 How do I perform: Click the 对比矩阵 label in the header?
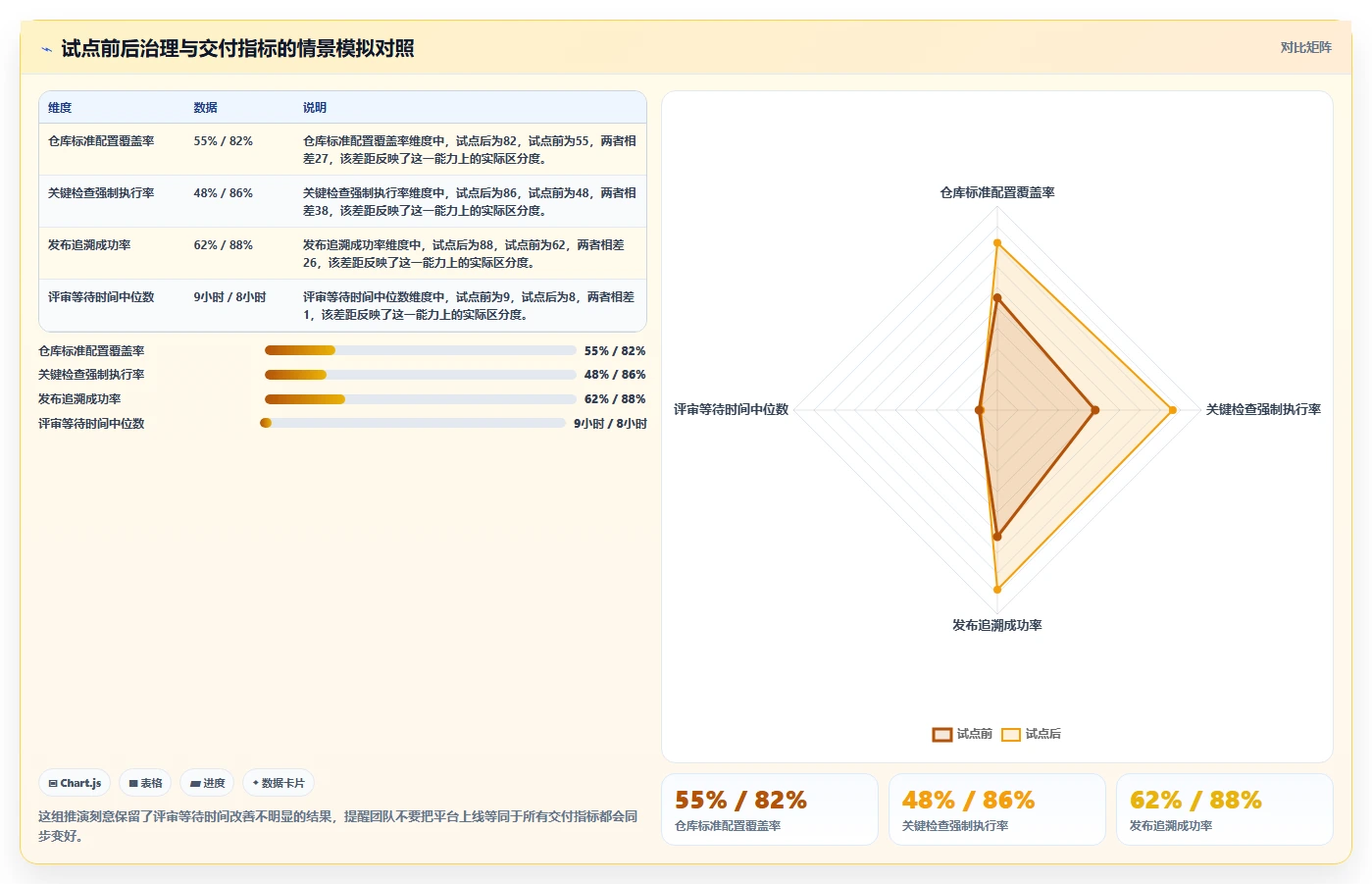coord(1305,47)
